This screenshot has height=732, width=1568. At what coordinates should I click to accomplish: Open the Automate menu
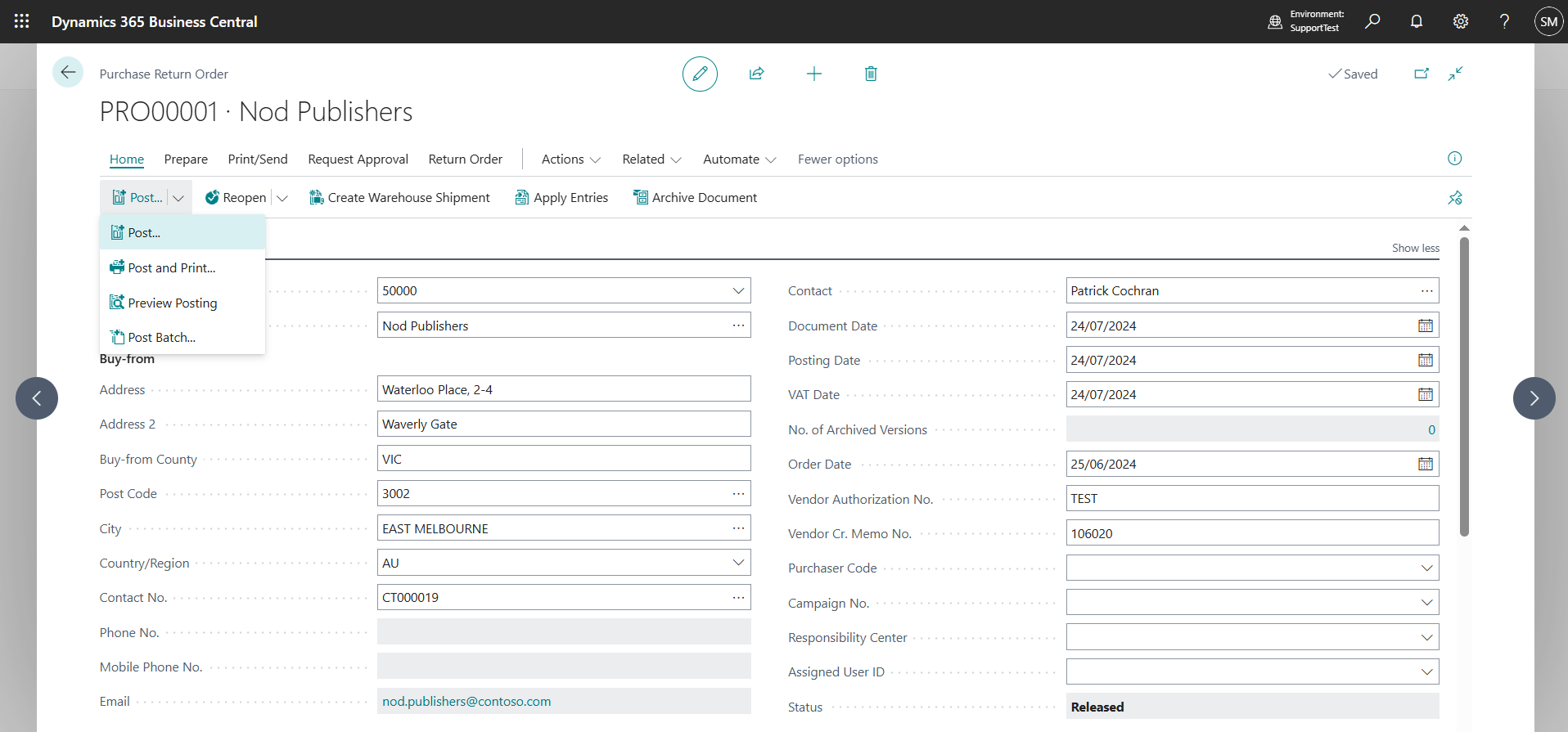pyautogui.click(x=740, y=159)
